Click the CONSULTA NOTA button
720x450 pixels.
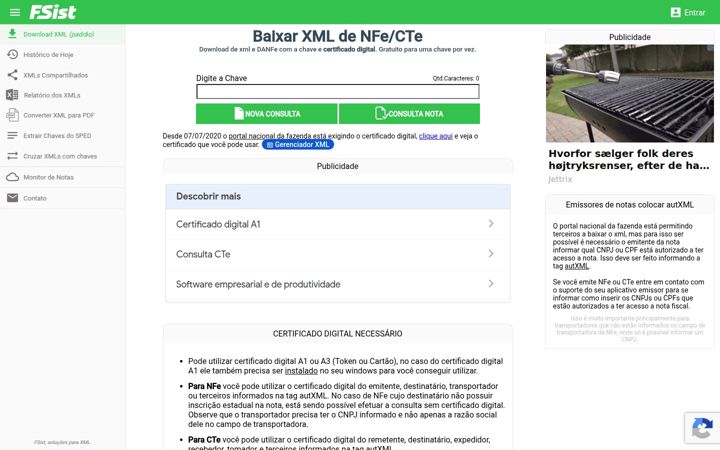click(410, 113)
